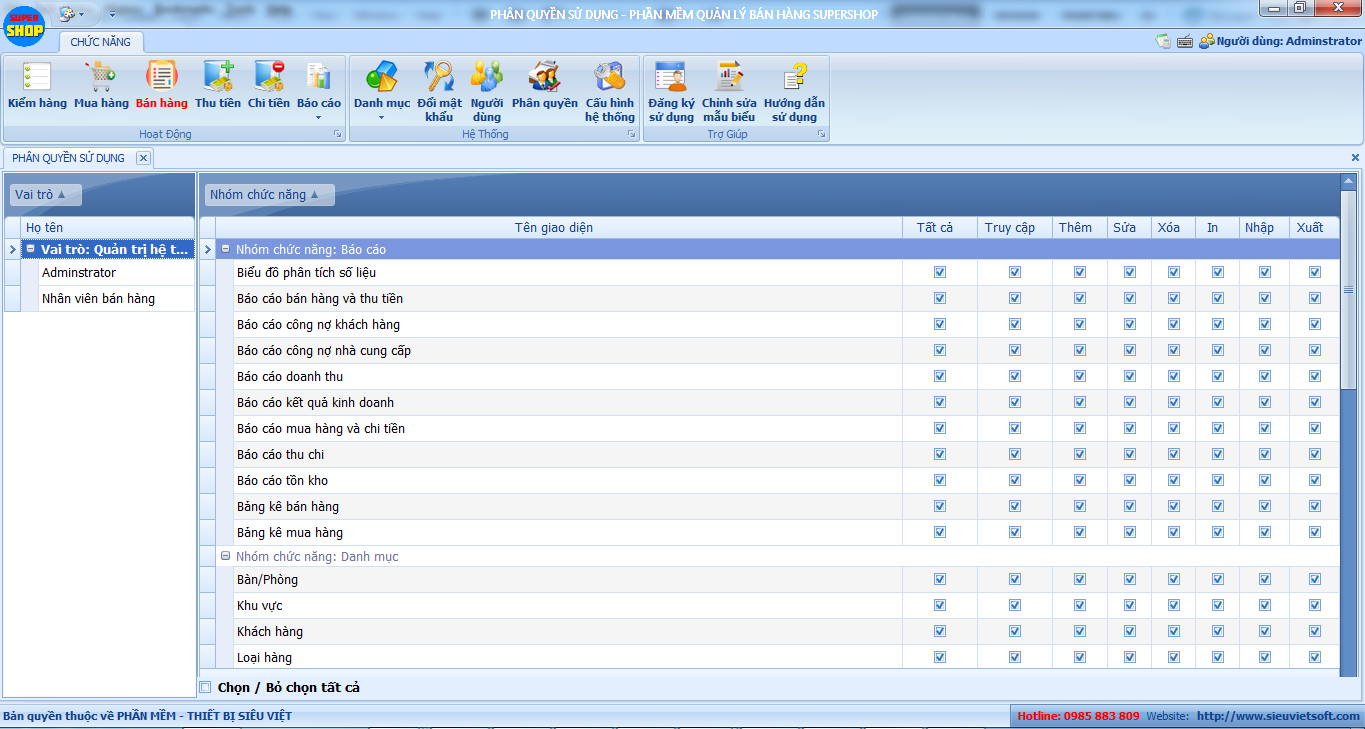Uncheck Tất cả for Báo cáo doanh thu
This screenshot has height=729, width=1365.
(939, 377)
